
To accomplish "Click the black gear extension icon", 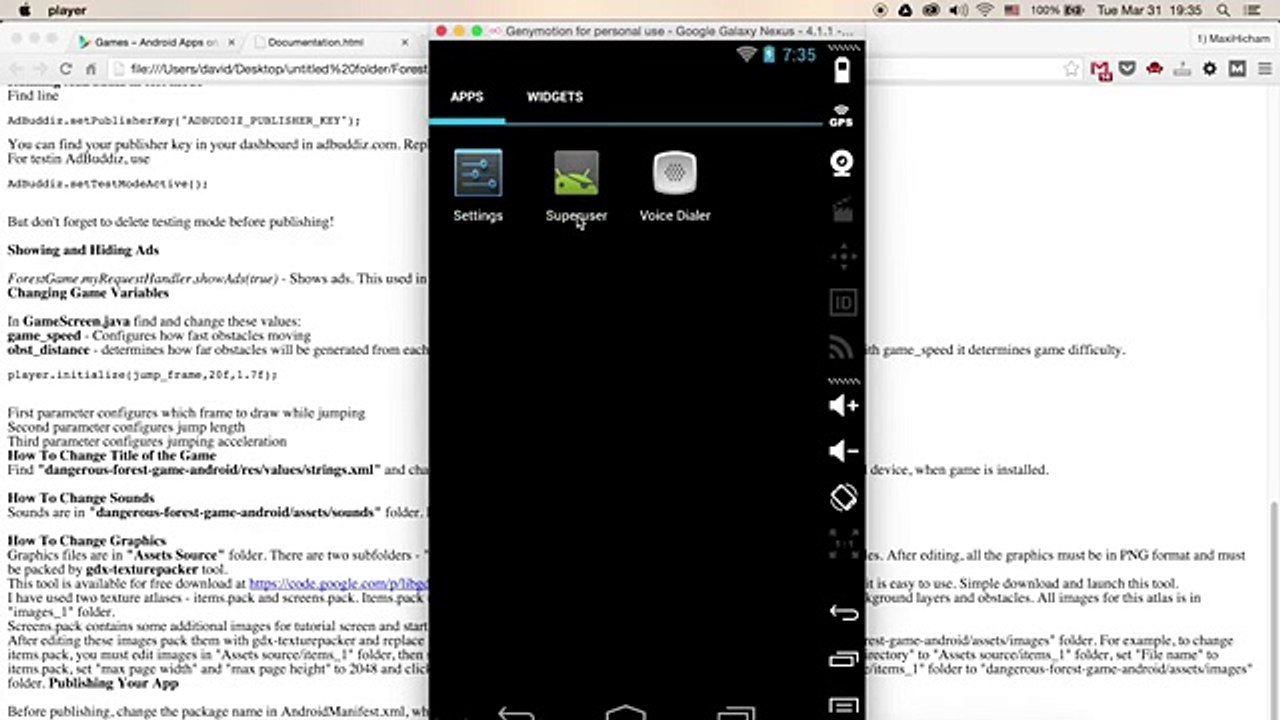I will point(1210,69).
